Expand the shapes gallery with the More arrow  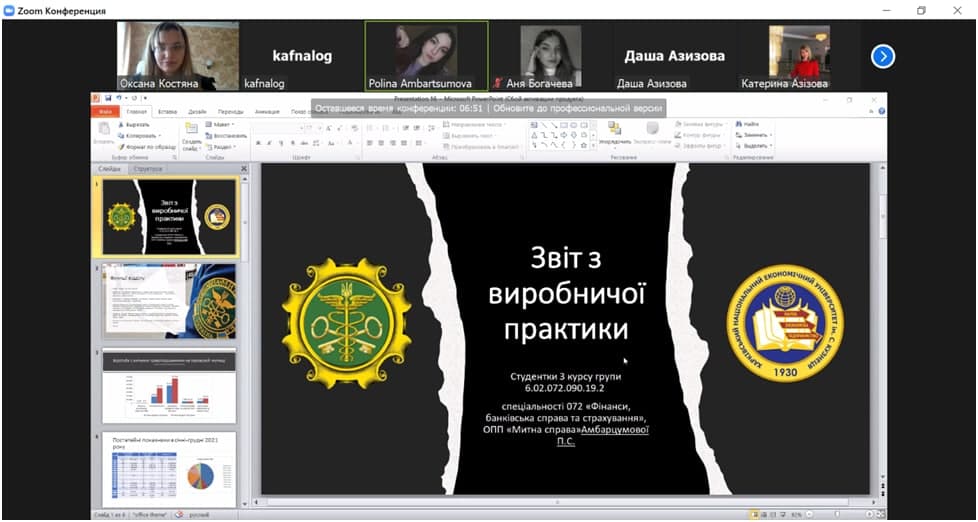click(x=593, y=145)
